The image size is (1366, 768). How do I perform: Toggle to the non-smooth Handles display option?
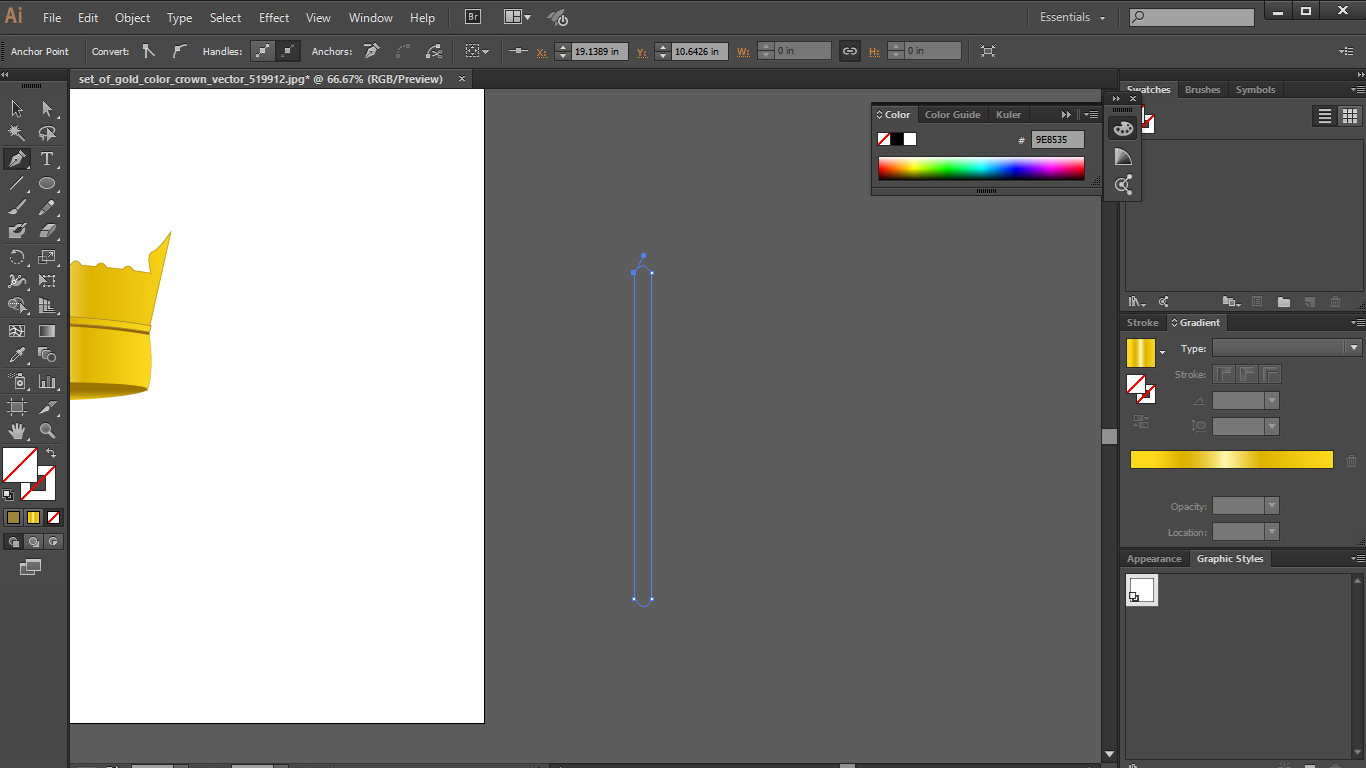tap(287, 50)
